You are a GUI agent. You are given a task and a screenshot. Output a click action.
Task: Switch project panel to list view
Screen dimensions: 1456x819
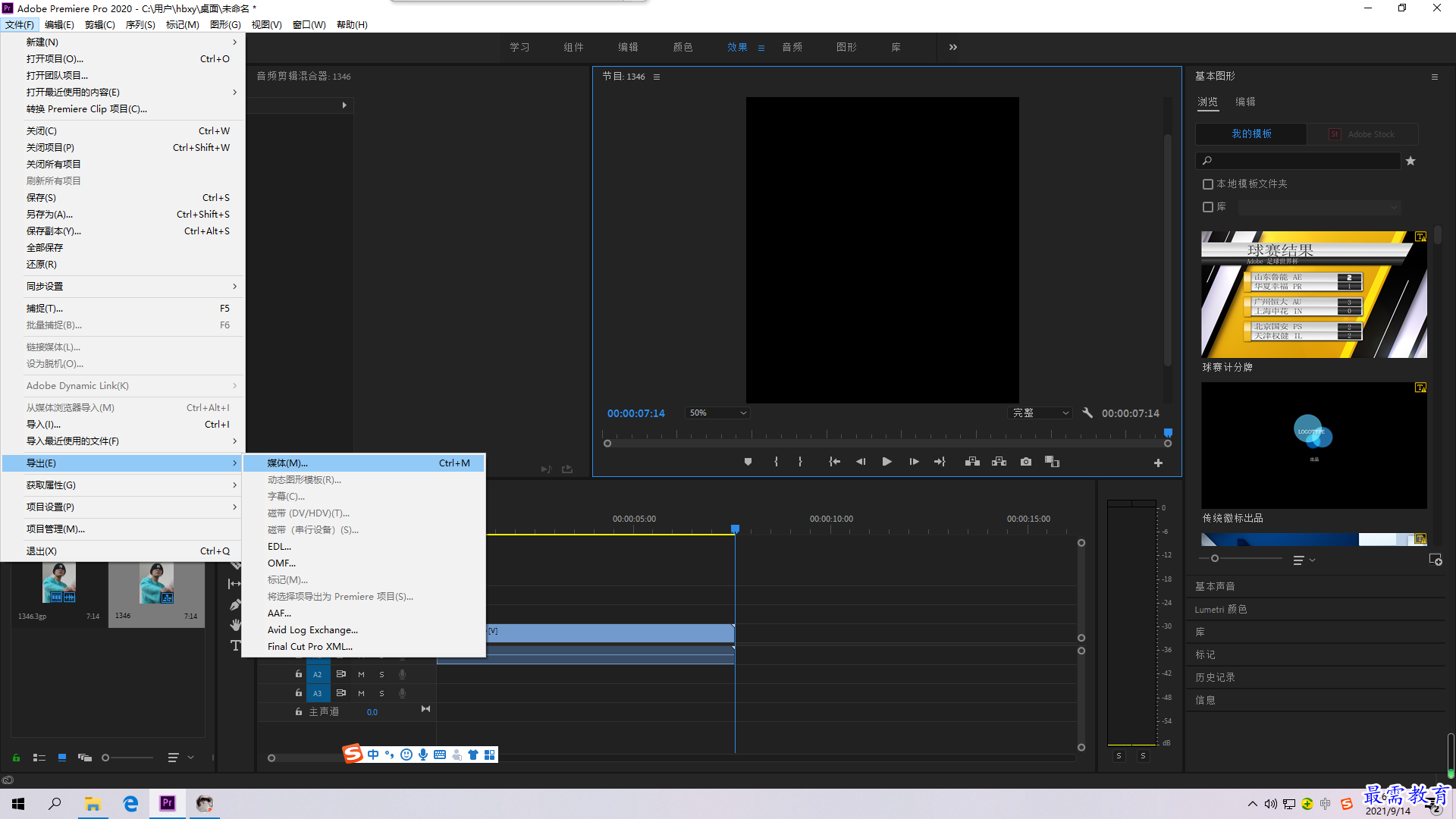(39, 758)
